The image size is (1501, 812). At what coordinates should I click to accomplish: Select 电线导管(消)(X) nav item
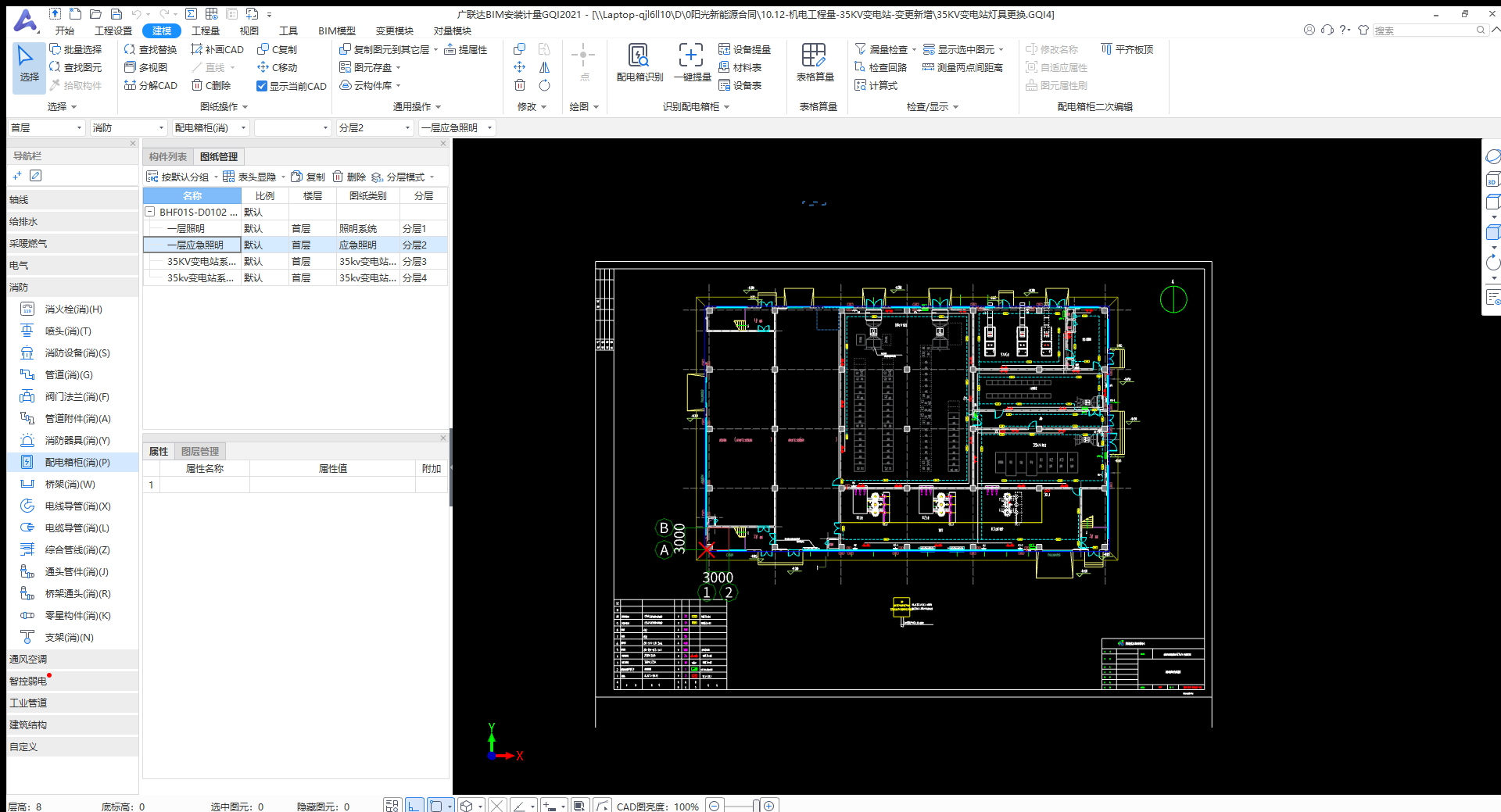point(72,506)
